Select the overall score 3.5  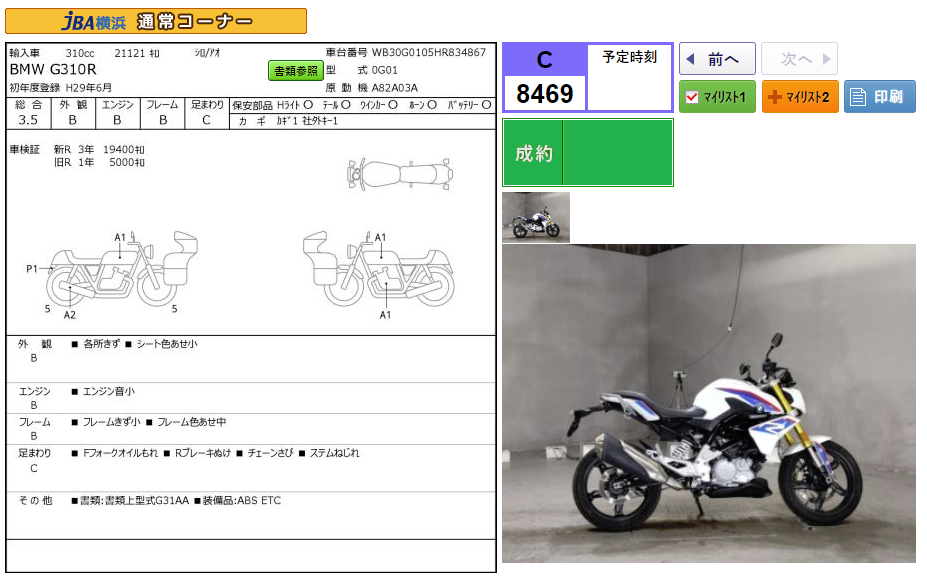[28, 120]
